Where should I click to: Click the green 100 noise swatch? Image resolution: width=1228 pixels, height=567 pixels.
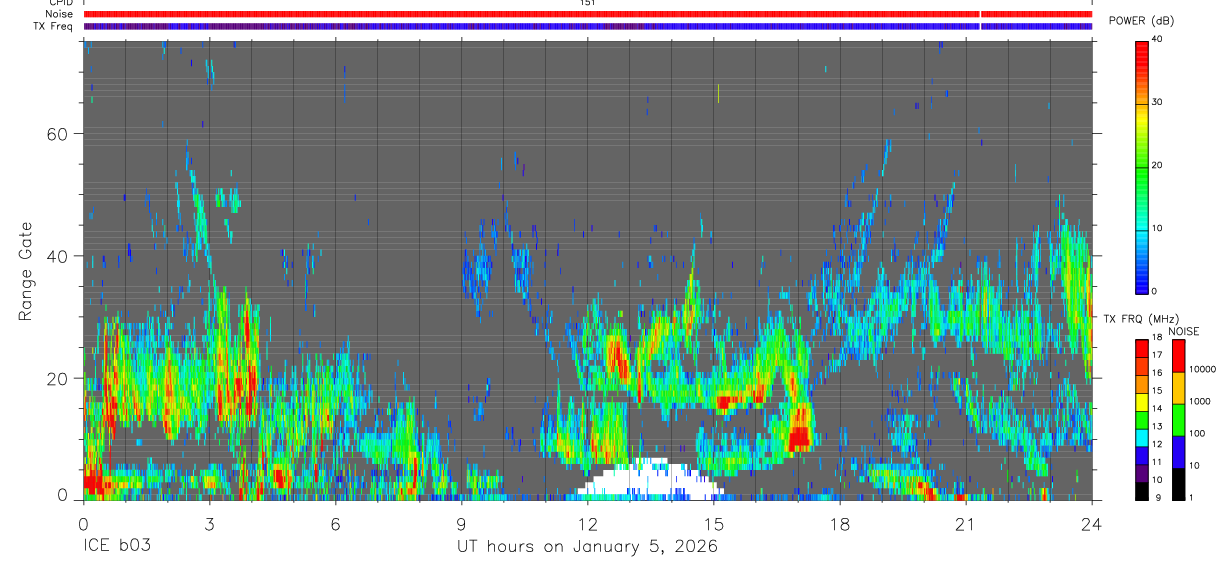click(1178, 420)
